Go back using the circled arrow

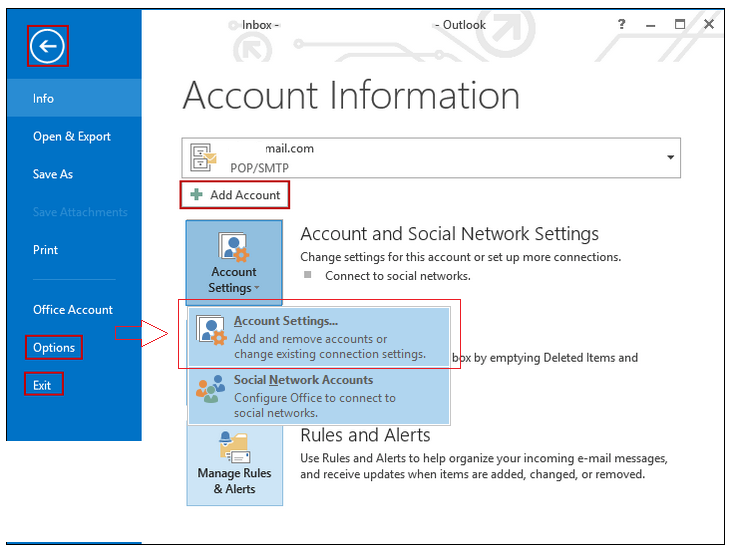[47, 46]
